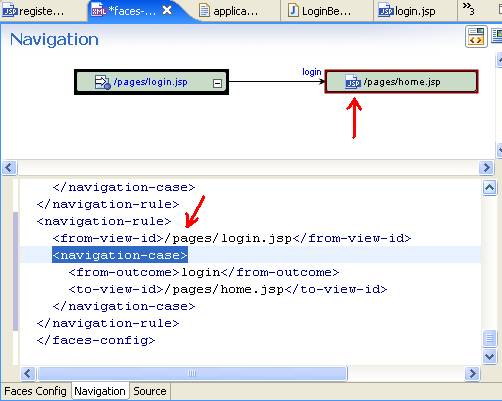Click the XML file icon on faces-config tab

(99, 11)
